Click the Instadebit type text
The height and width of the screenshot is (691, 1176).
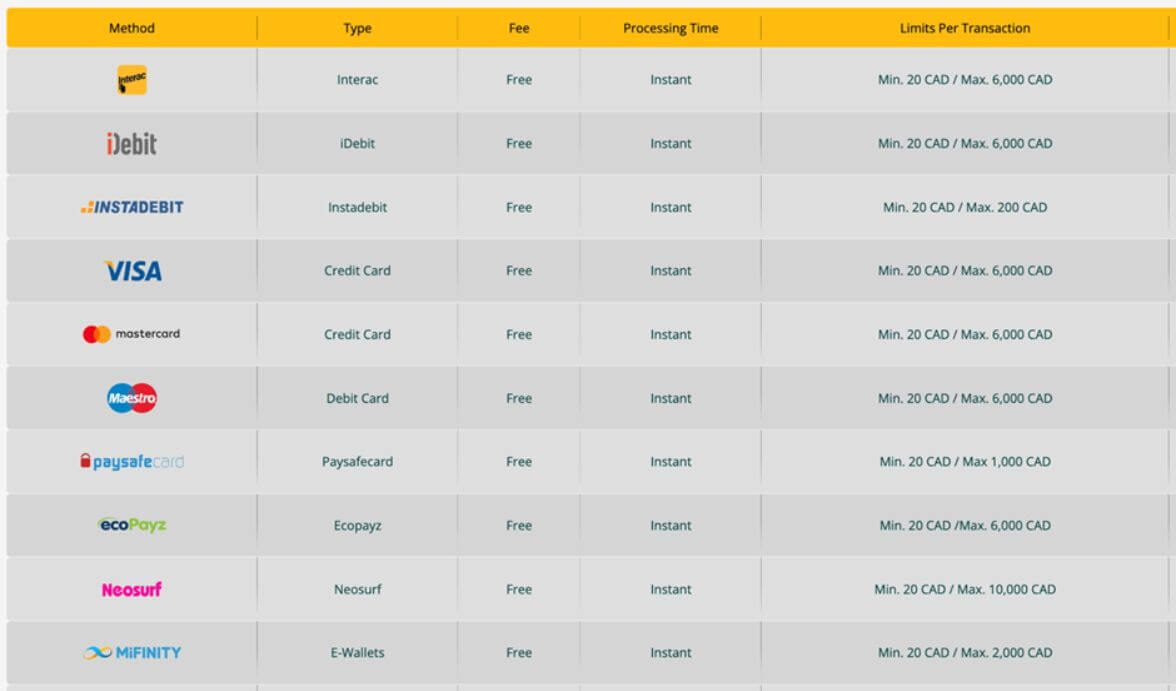tap(357, 208)
